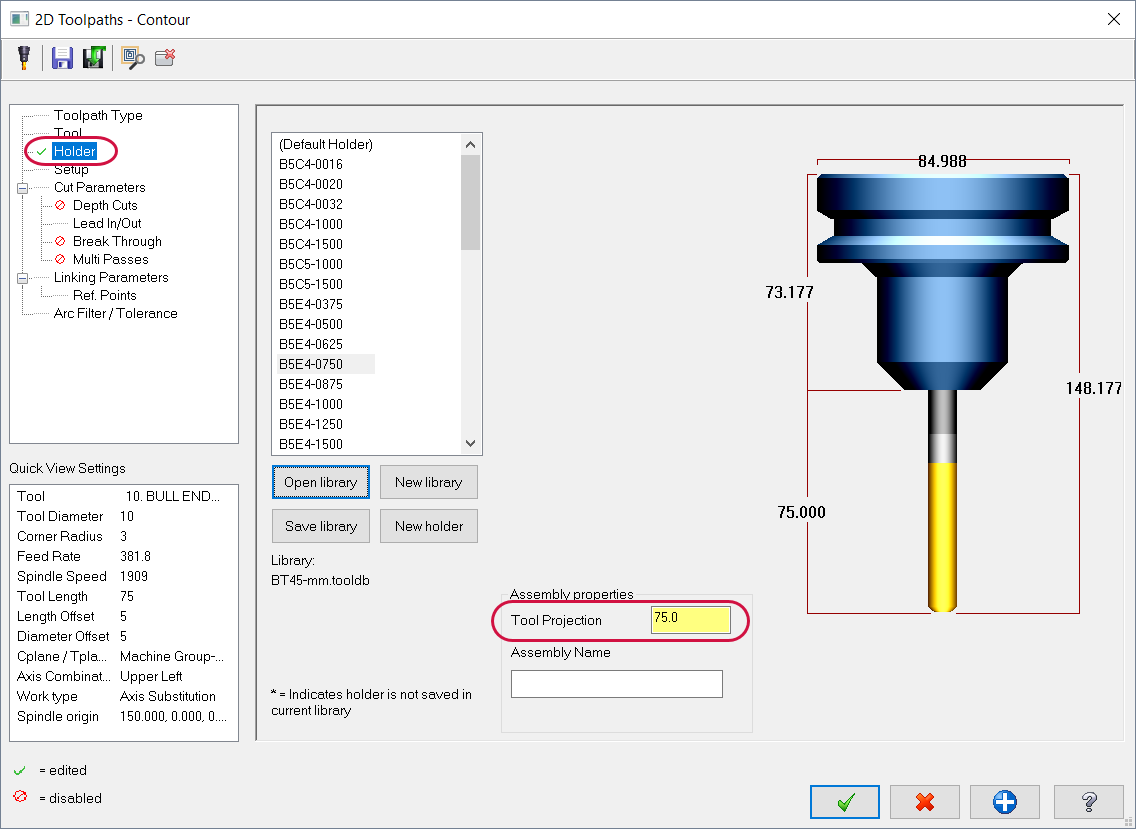Click the Tool Projection input field
Image resolution: width=1136 pixels, height=829 pixels.
click(x=690, y=620)
